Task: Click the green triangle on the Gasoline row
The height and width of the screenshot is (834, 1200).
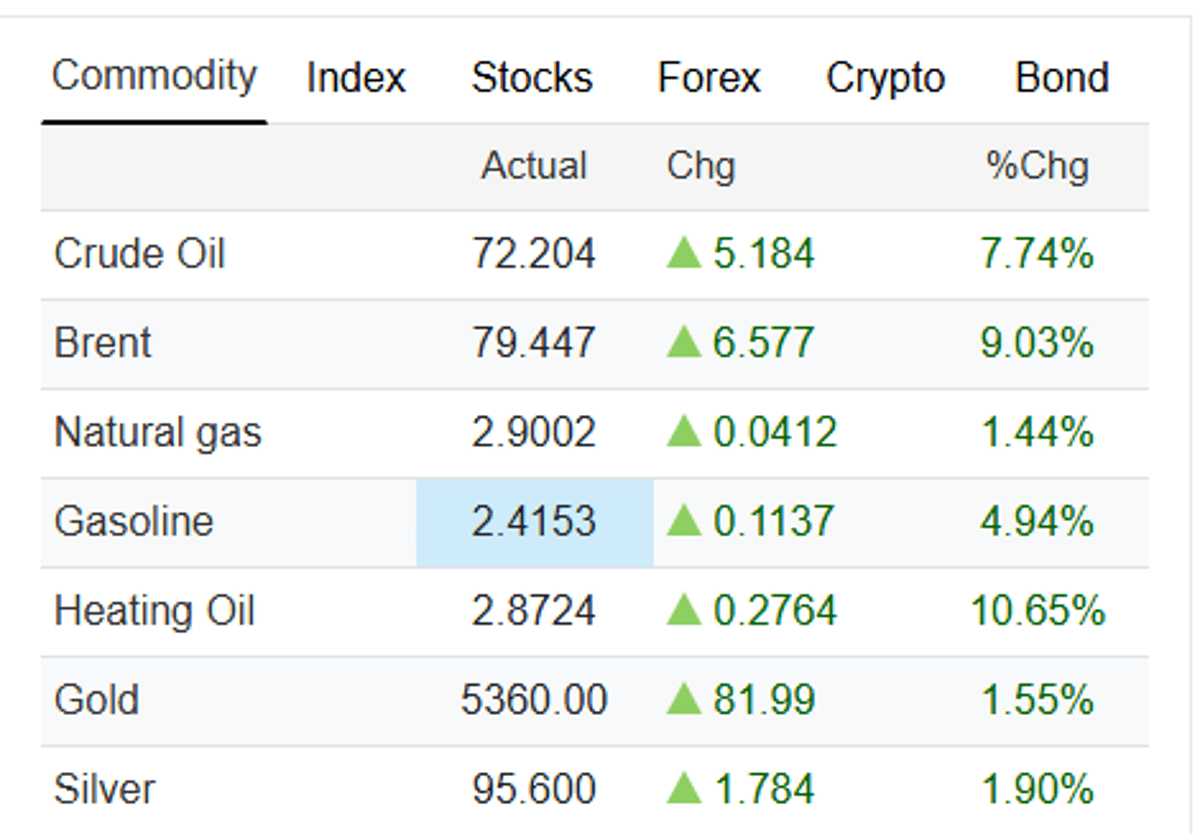Action: click(x=684, y=521)
